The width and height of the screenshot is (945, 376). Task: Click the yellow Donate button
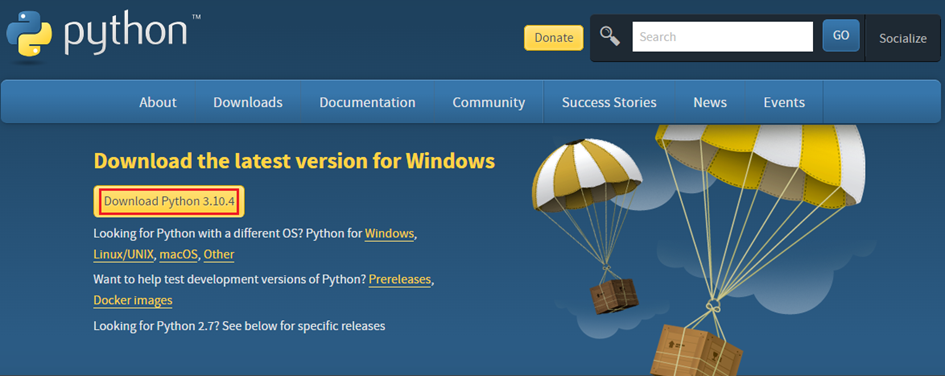554,38
